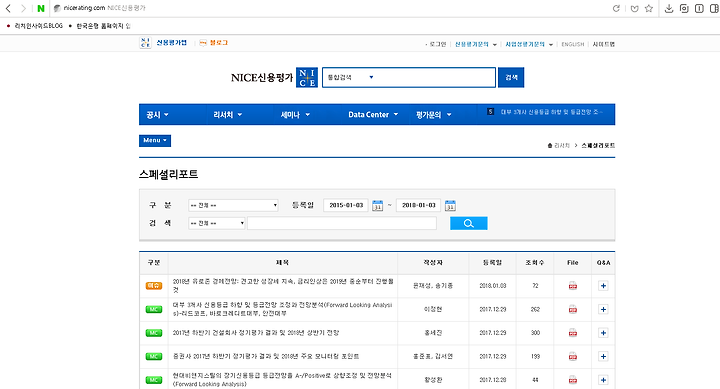Open the 증권사 2017년 하반기 정기평가 report title
This screenshot has height=389, width=720.
(266, 356)
